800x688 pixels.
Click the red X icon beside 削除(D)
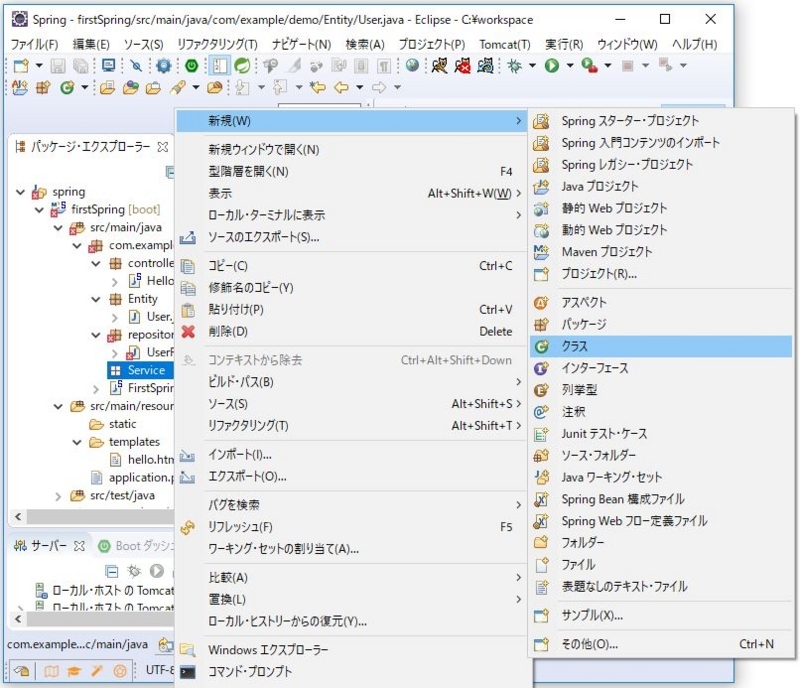coord(188,332)
